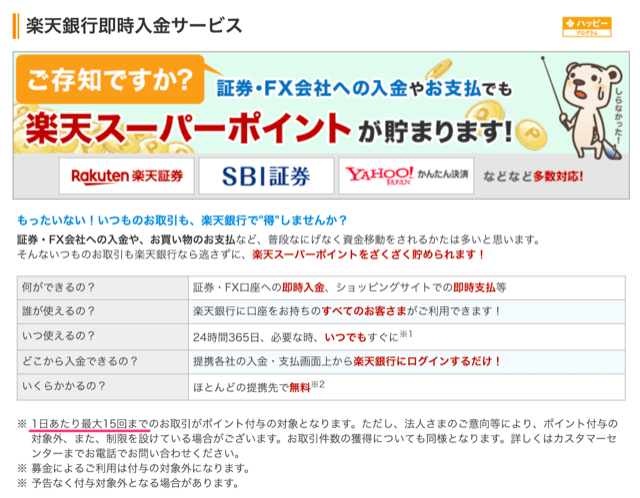Click the underlined 1日あたり最大15回まで text

[90, 424]
